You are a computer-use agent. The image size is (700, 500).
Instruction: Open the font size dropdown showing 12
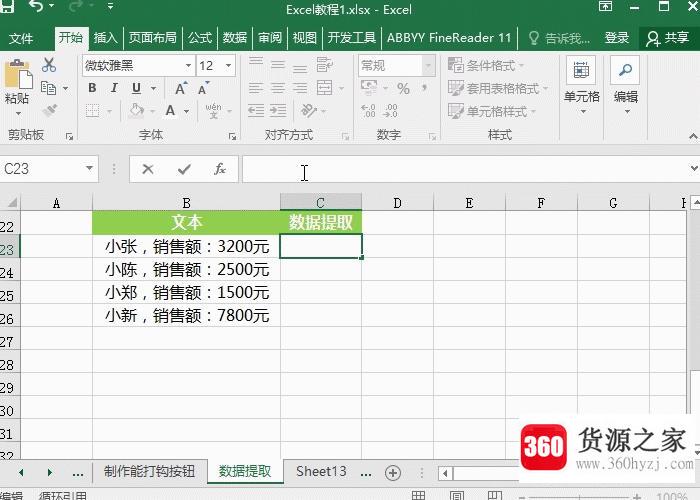coord(229,66)
